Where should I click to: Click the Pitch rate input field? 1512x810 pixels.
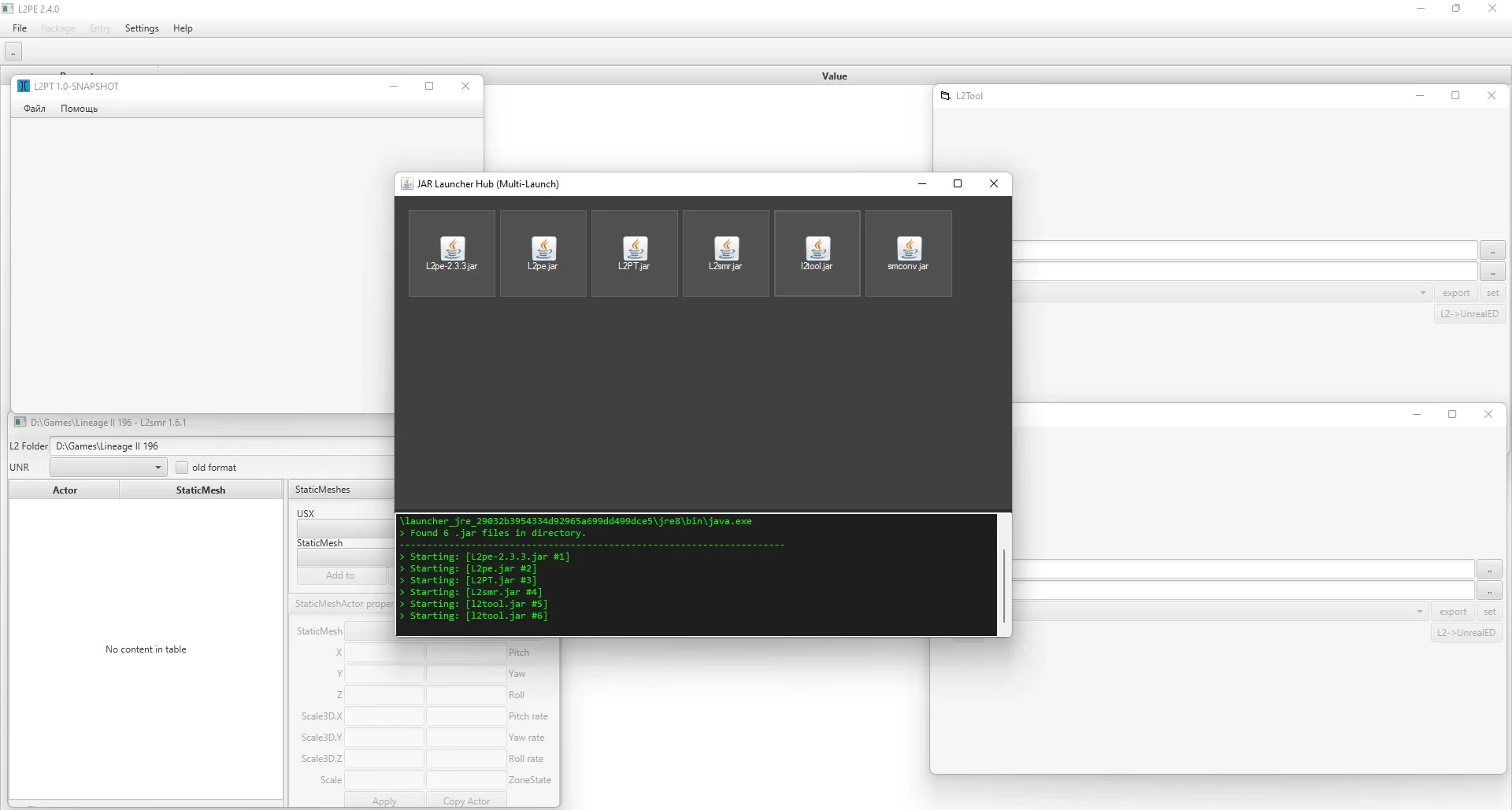coord(466,716)
